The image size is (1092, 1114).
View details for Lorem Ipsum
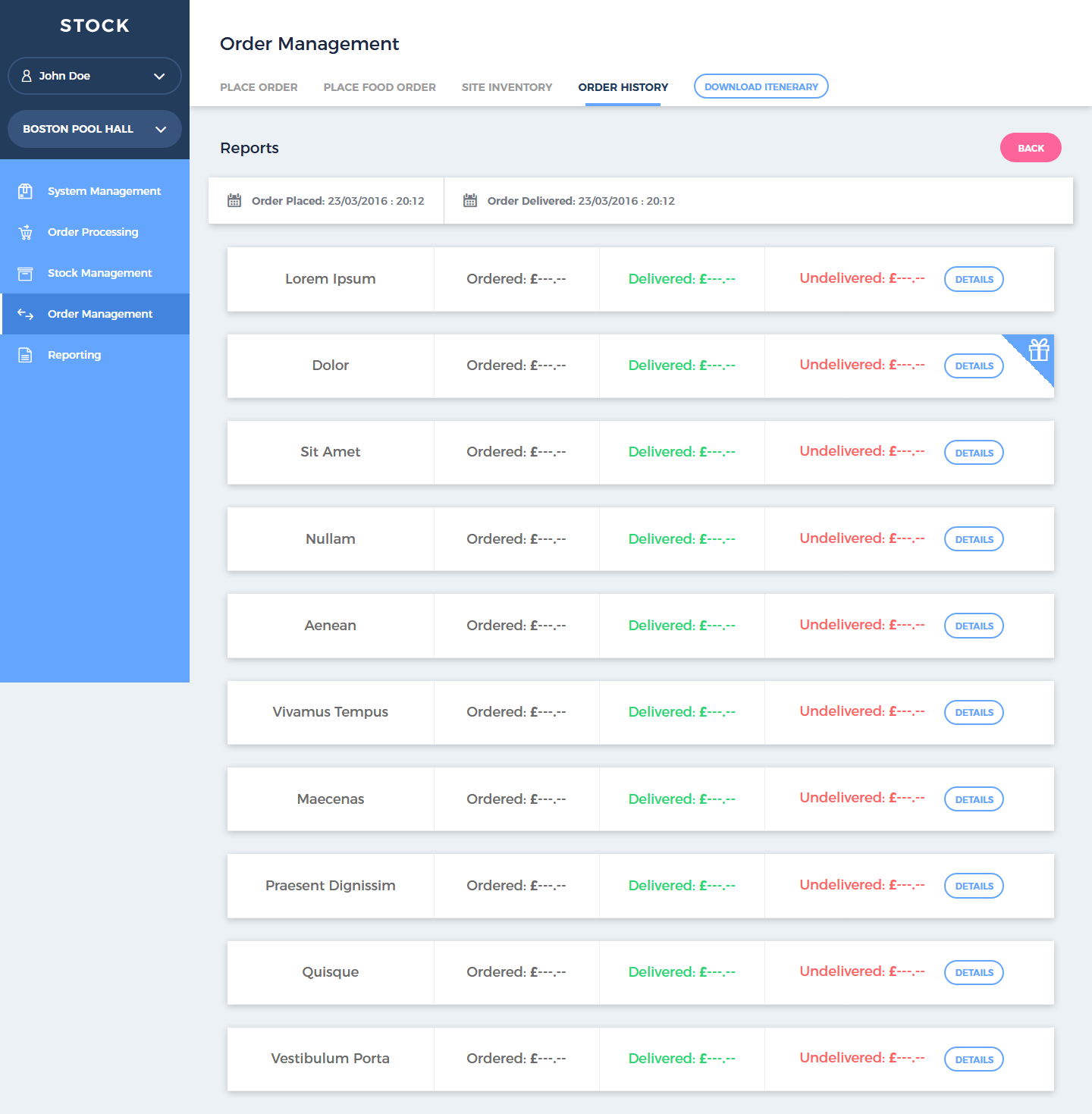coord(974,279)
